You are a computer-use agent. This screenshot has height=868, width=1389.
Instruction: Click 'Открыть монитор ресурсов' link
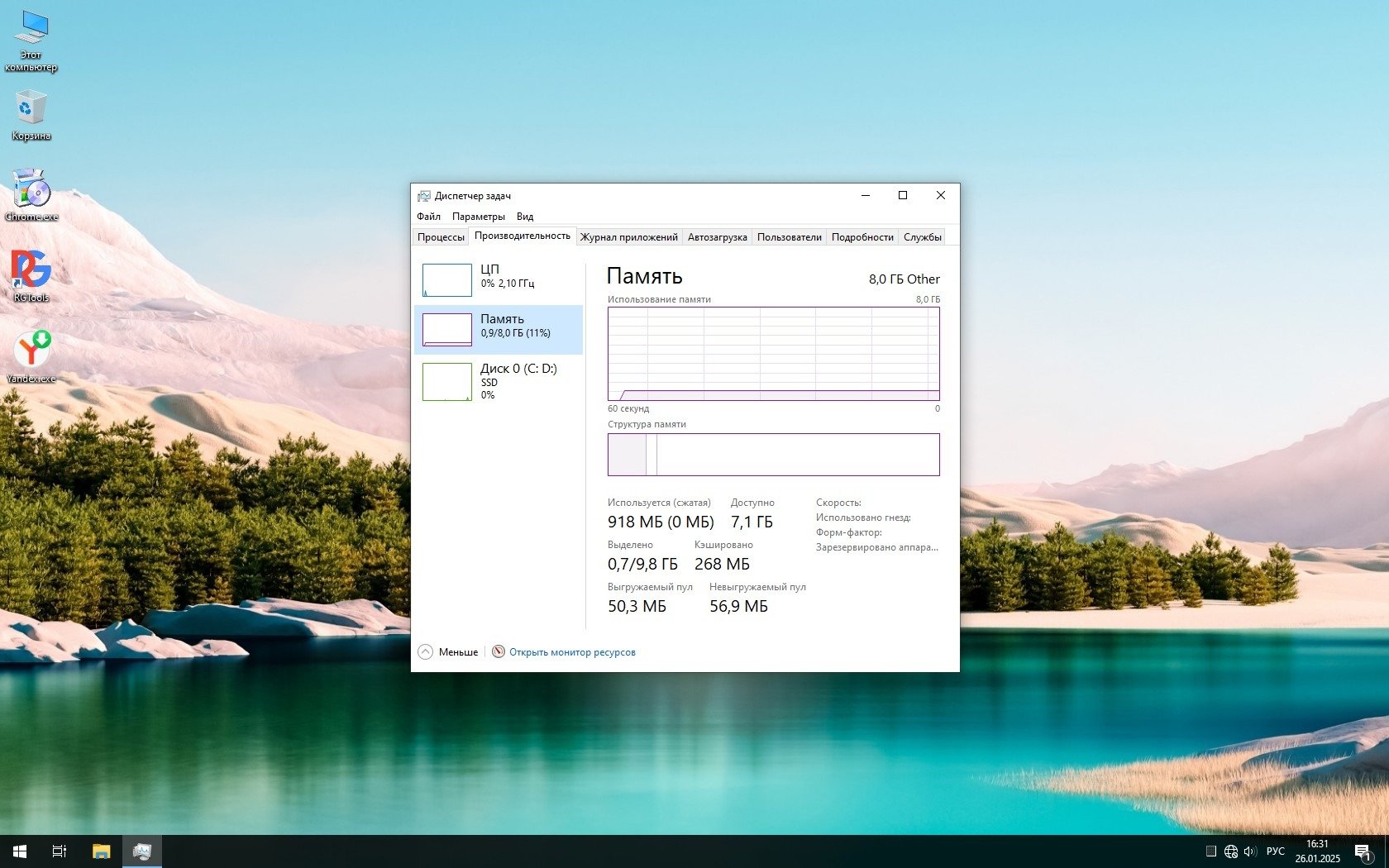coord(572,652)
